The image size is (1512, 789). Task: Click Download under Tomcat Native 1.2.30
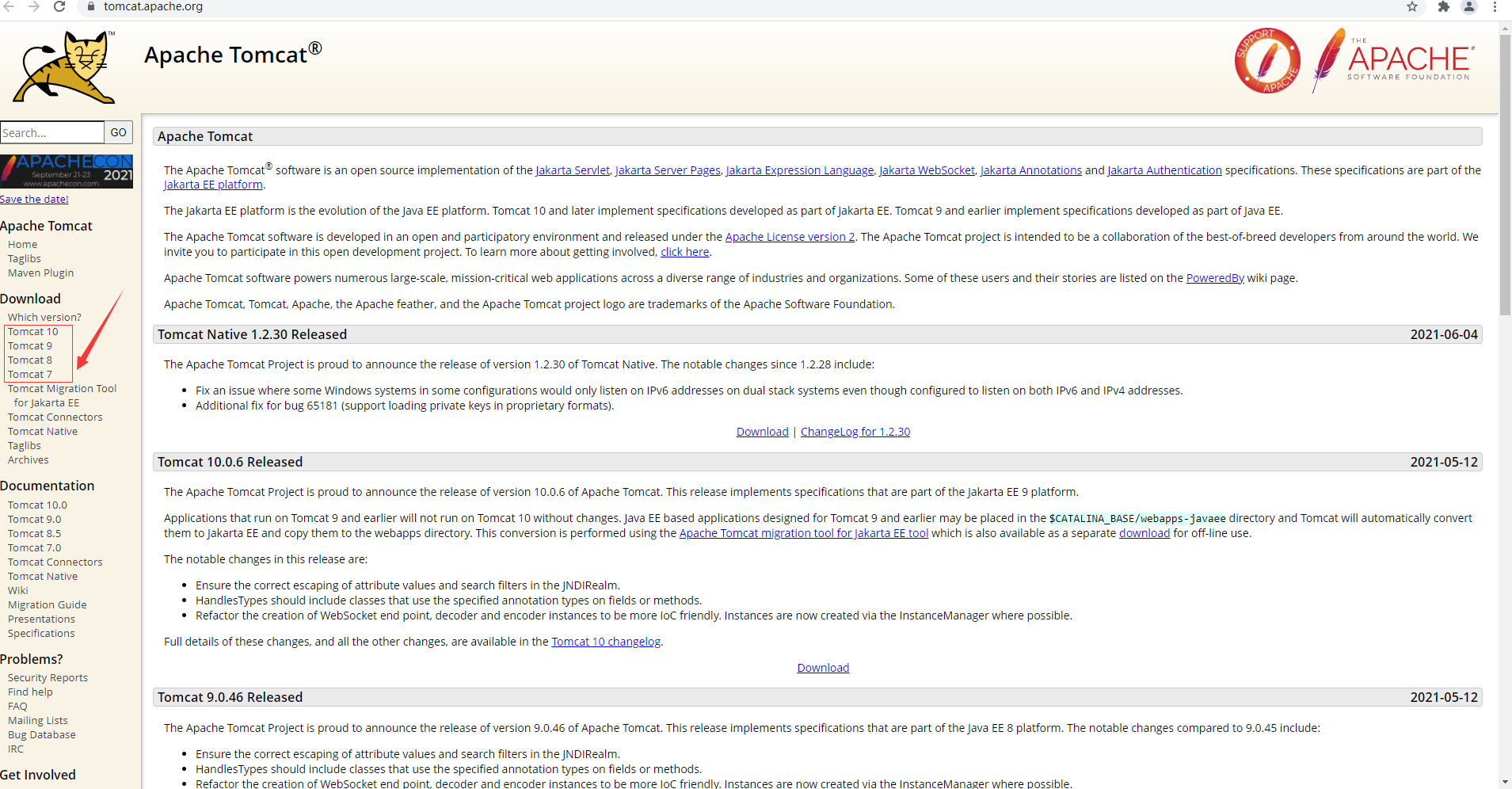click(763, 432)
